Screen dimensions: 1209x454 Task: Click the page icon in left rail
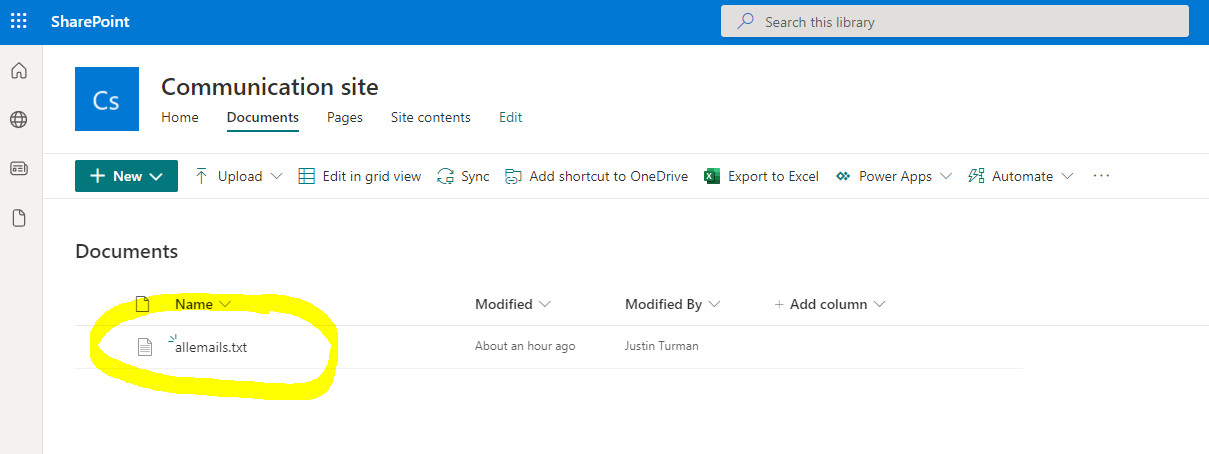click(19, 218)
